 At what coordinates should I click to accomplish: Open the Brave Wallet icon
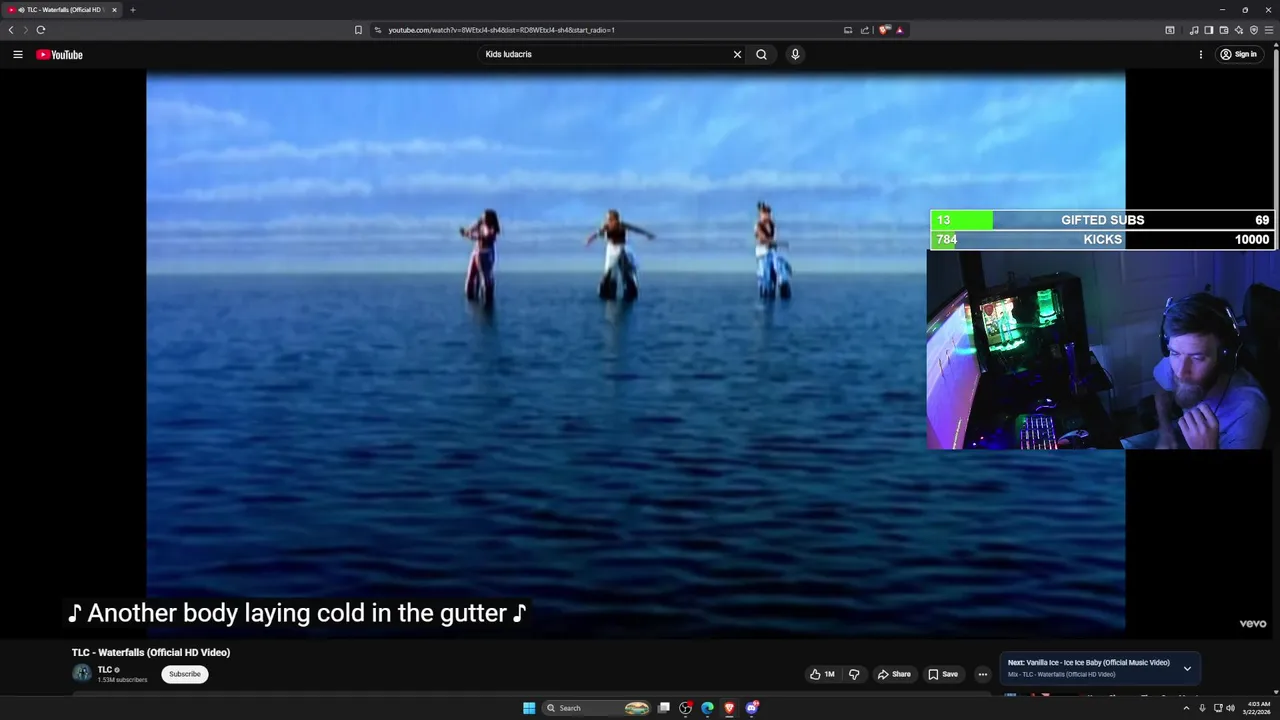point(1223,30)
